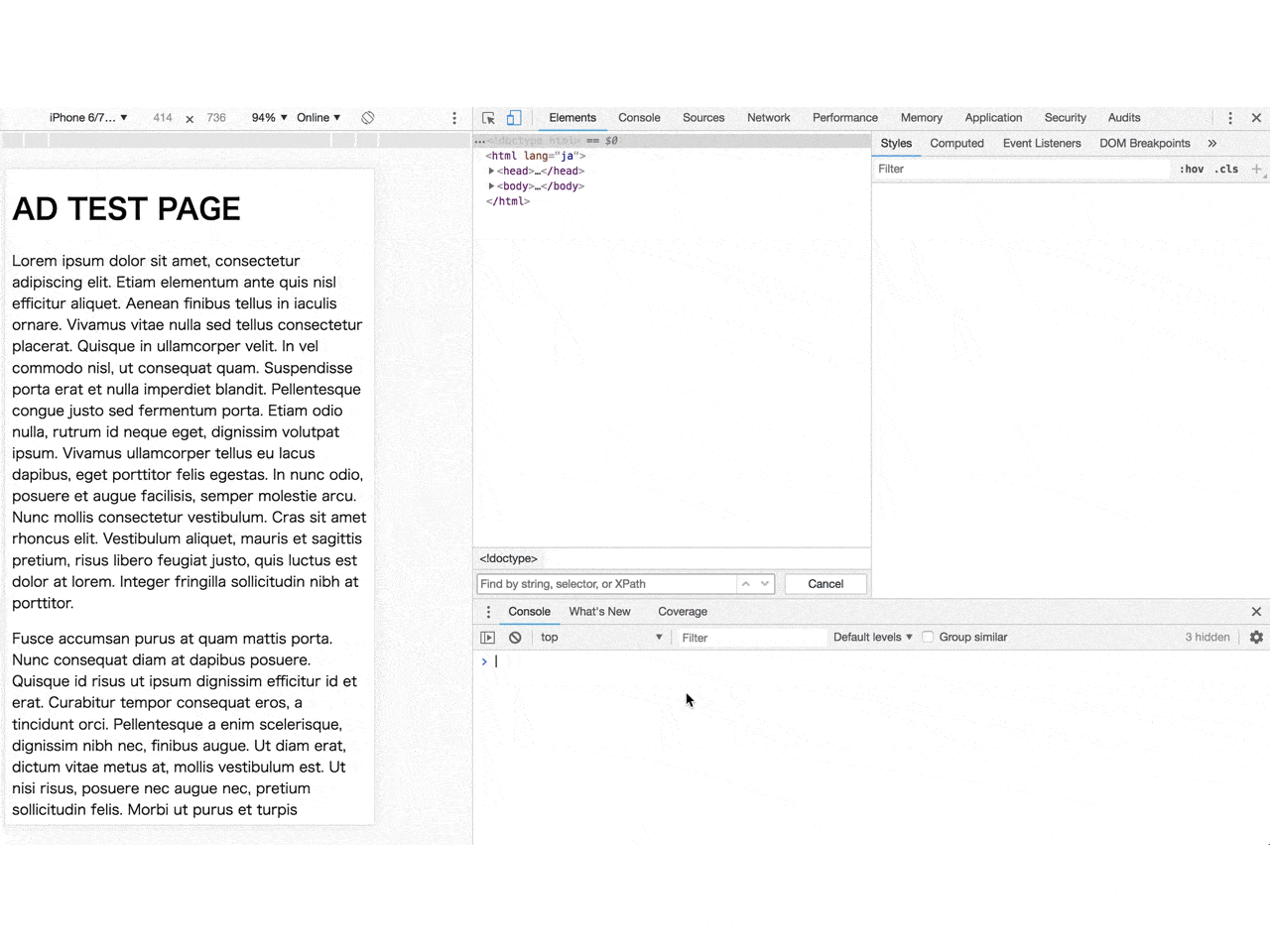Expand the body element node
The image size is (1270, 952).
491,186
